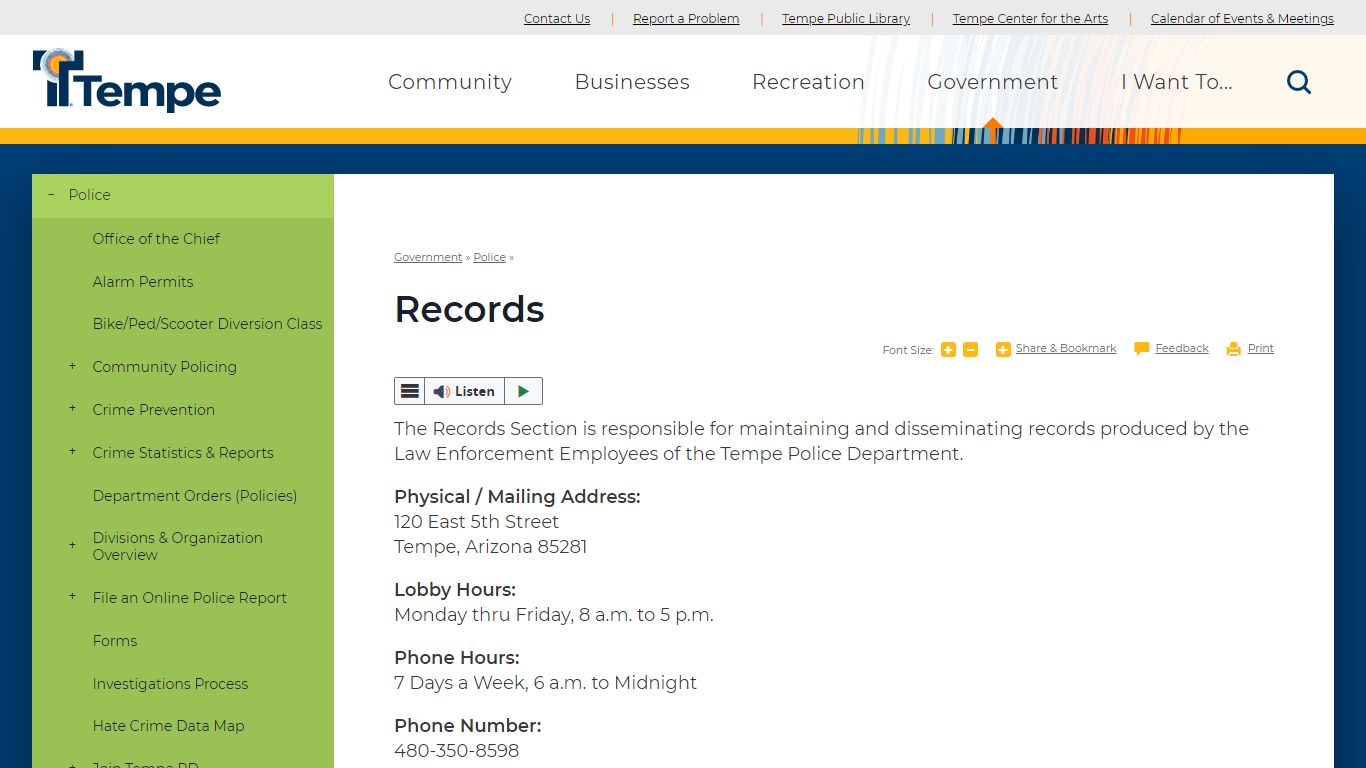The width and height of the screenshot is (1366, 768).
Task: Expand Crime Statistics & Reports submenu
Action: pos(72,452)
